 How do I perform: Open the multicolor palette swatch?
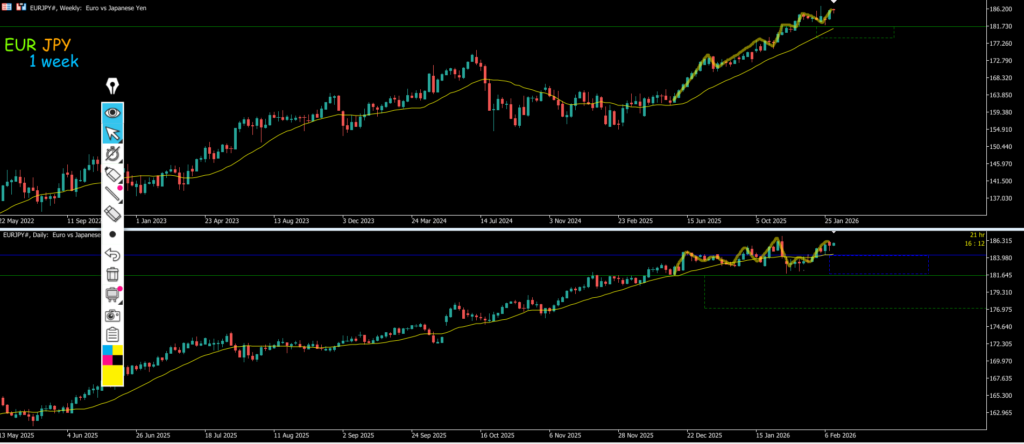point(113,354)
